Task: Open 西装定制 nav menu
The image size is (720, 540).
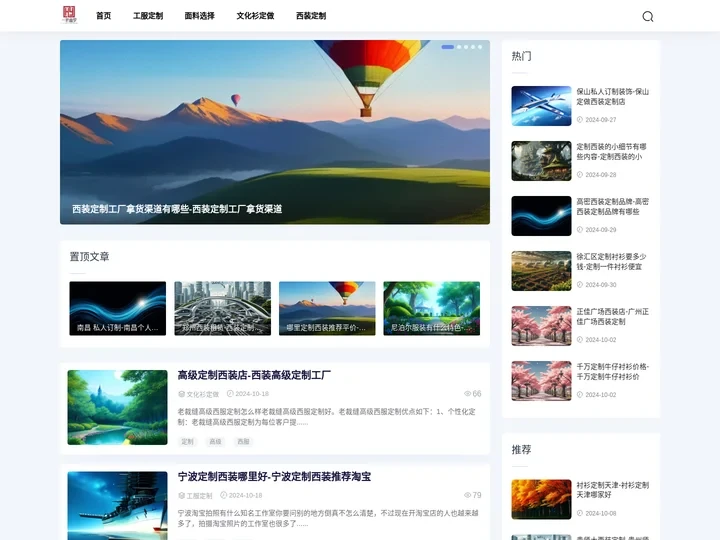Action: pos(311,16)
